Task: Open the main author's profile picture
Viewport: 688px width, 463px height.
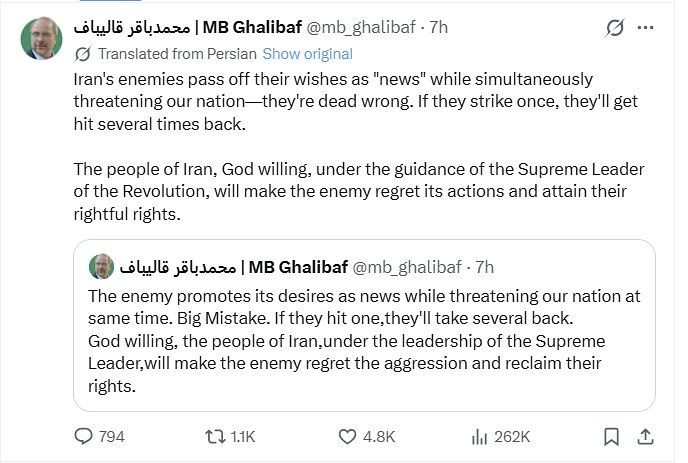Action: coord(41,39)
